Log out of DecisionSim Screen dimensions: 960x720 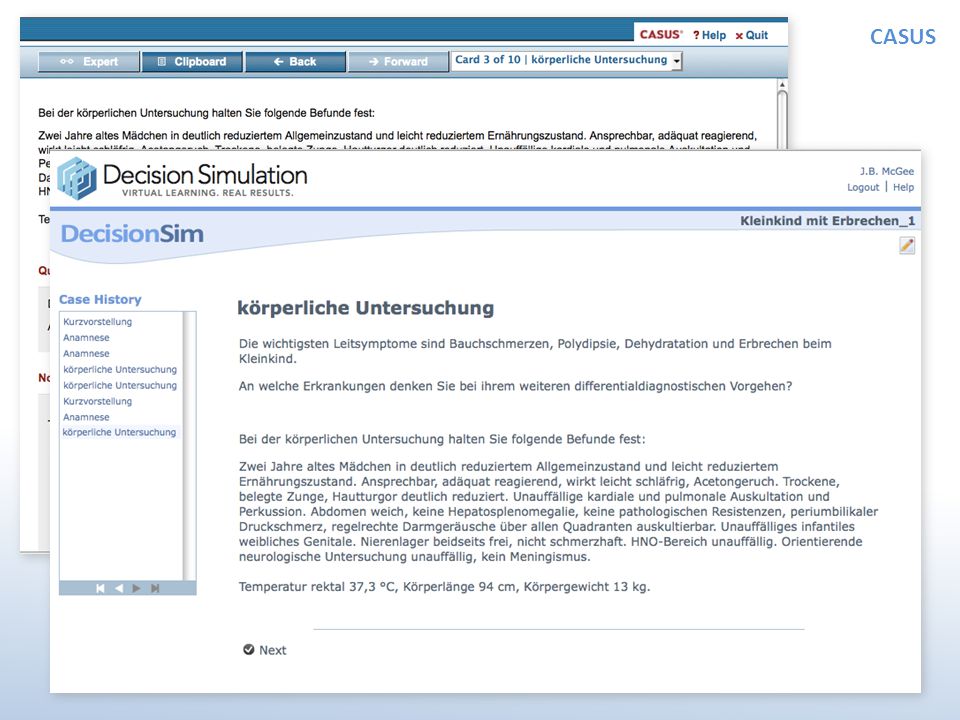[x=863, y=187]
